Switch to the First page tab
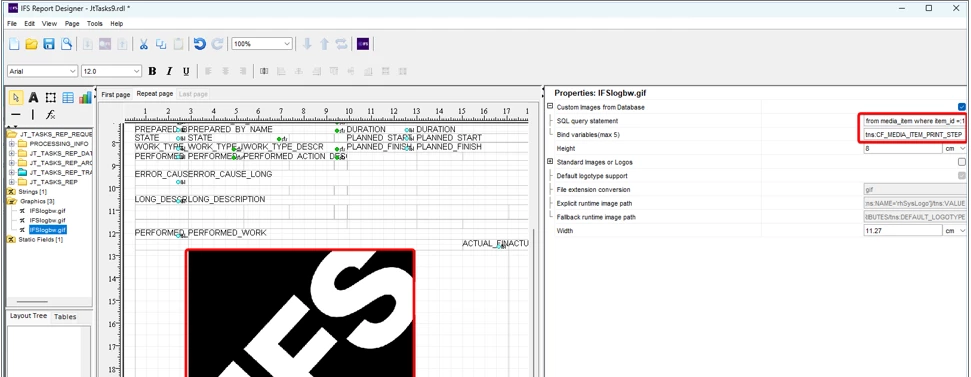 click(116, 95)
